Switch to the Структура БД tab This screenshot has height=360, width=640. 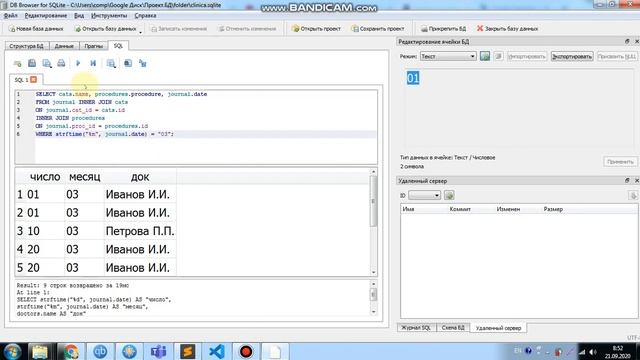(27, 46)
